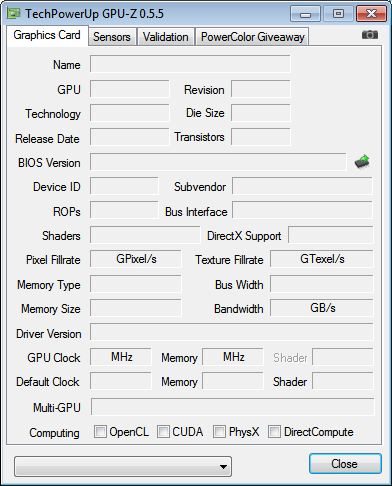The height and width of the screenshot is (486, 392).
Task: Click the Release Date field
Action: pyautogui.click(x=130, y=137)
